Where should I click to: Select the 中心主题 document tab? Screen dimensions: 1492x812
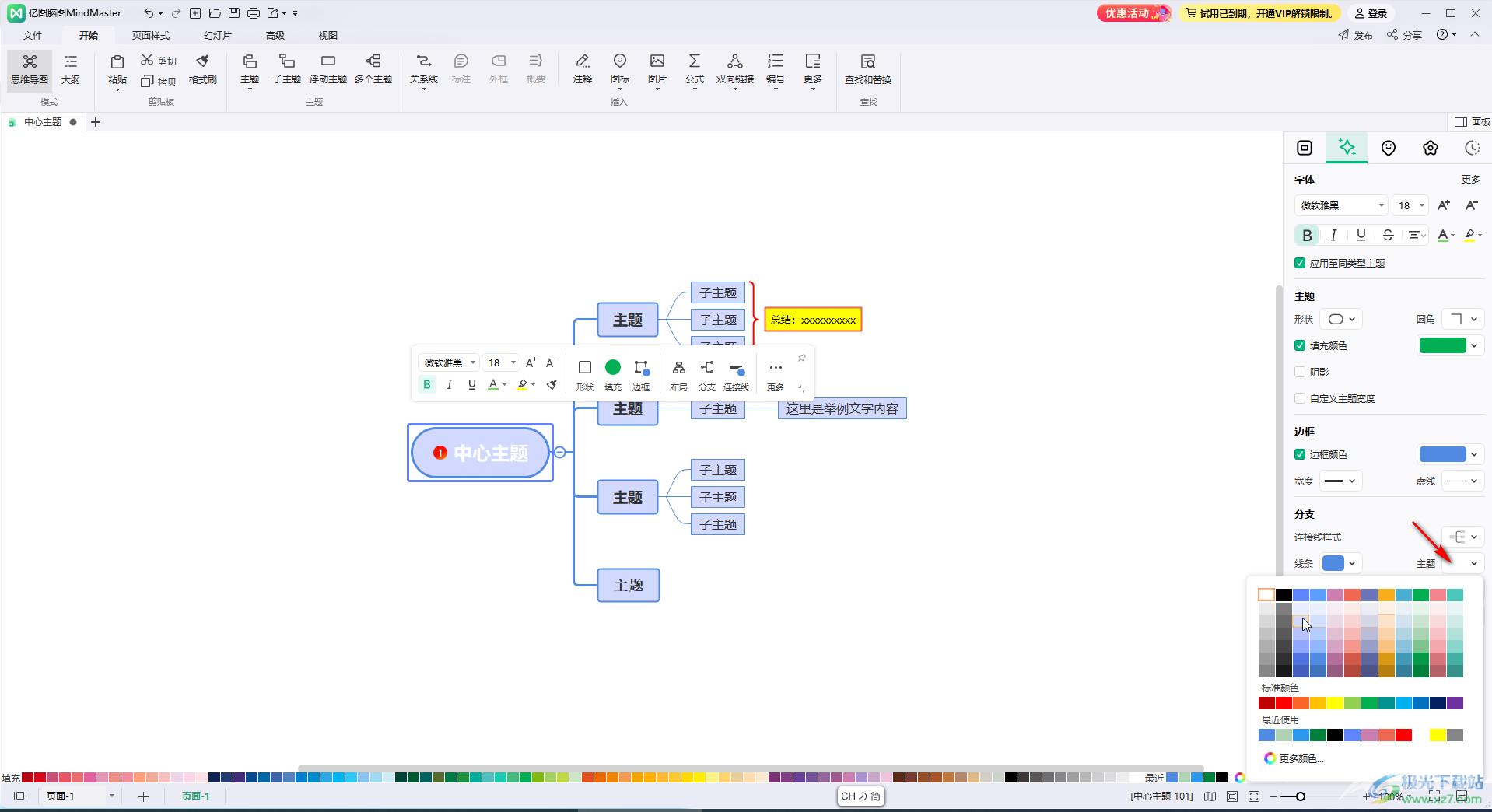coord(43,122)
